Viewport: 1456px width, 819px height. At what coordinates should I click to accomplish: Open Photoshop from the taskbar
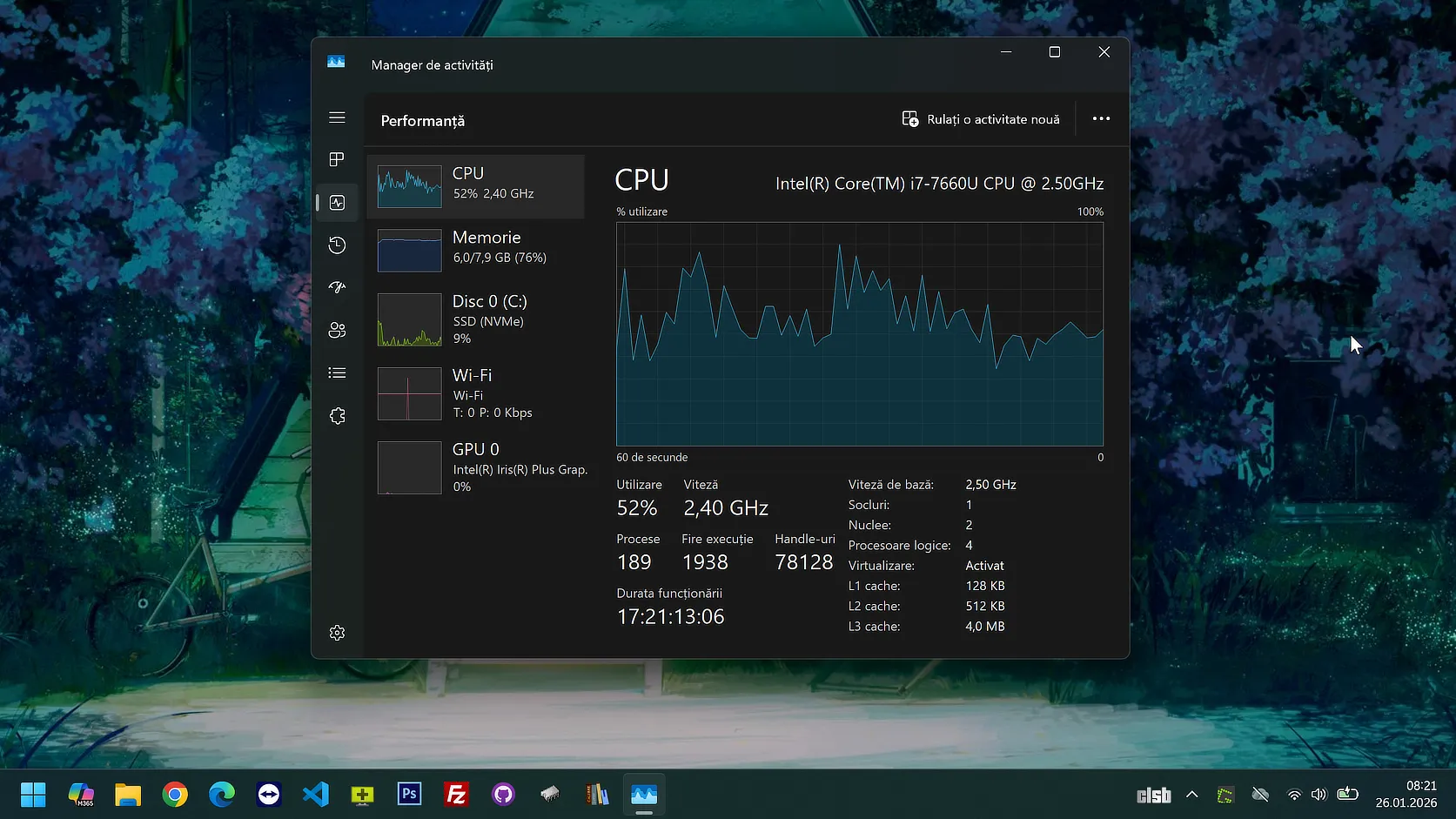point(409,795)
